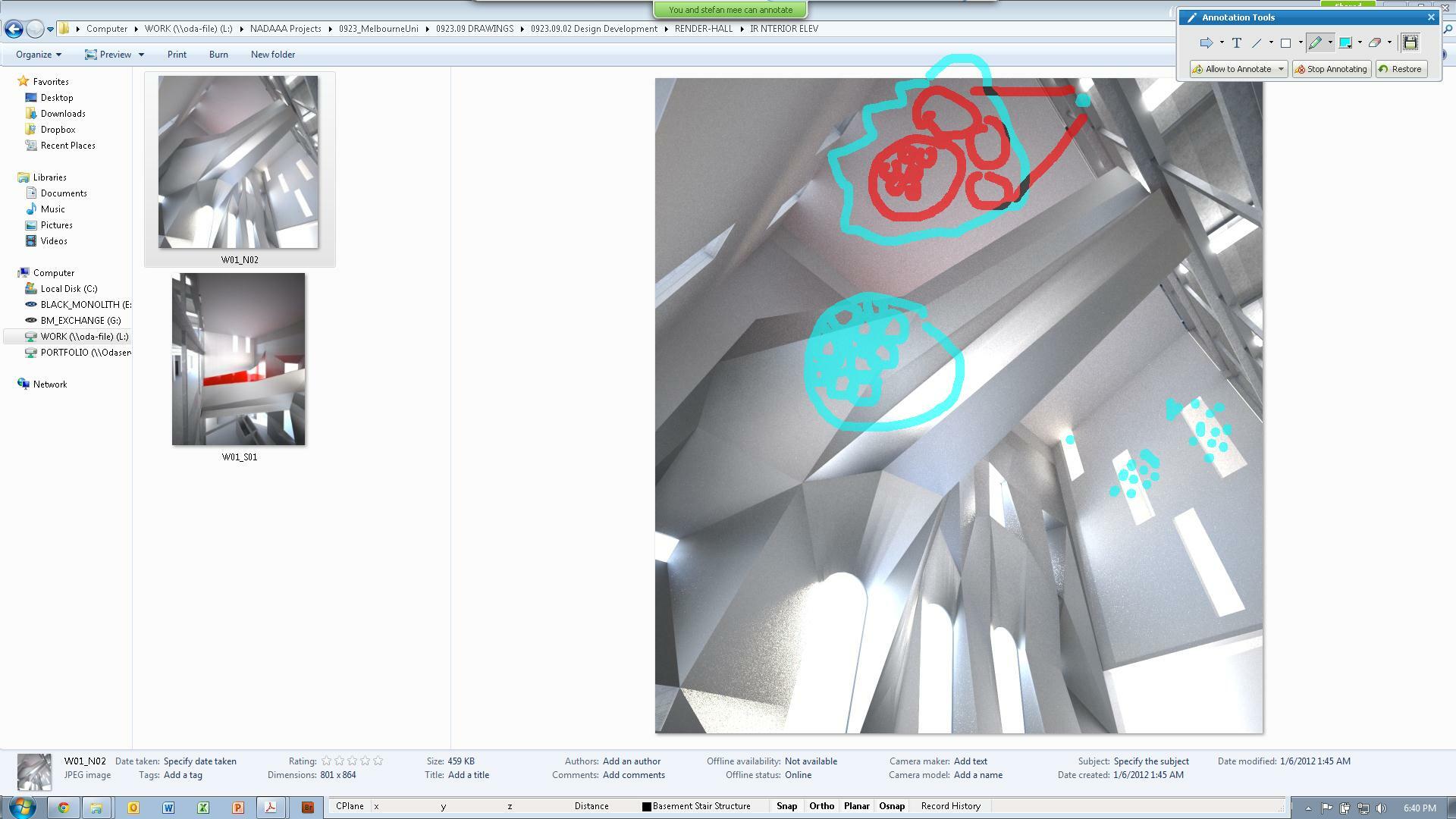Expand the eraser options dropdown
1456x819 pixels.
click(x=1389, y=43)
